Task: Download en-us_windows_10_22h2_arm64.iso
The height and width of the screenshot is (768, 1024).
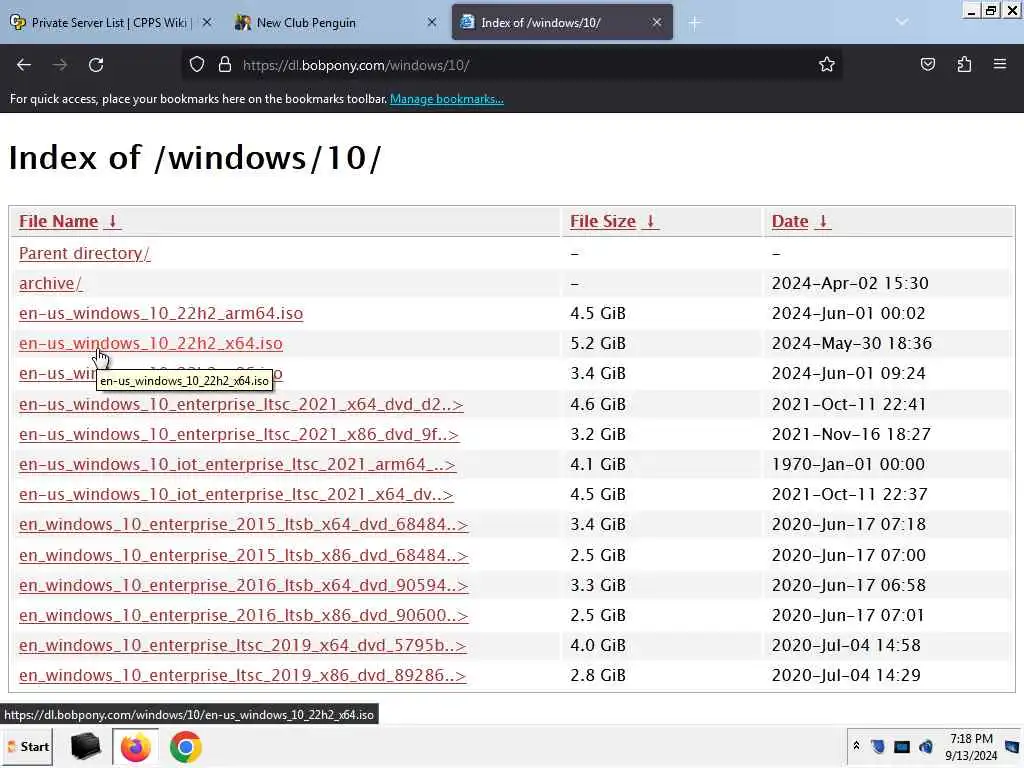Action: 161,313
